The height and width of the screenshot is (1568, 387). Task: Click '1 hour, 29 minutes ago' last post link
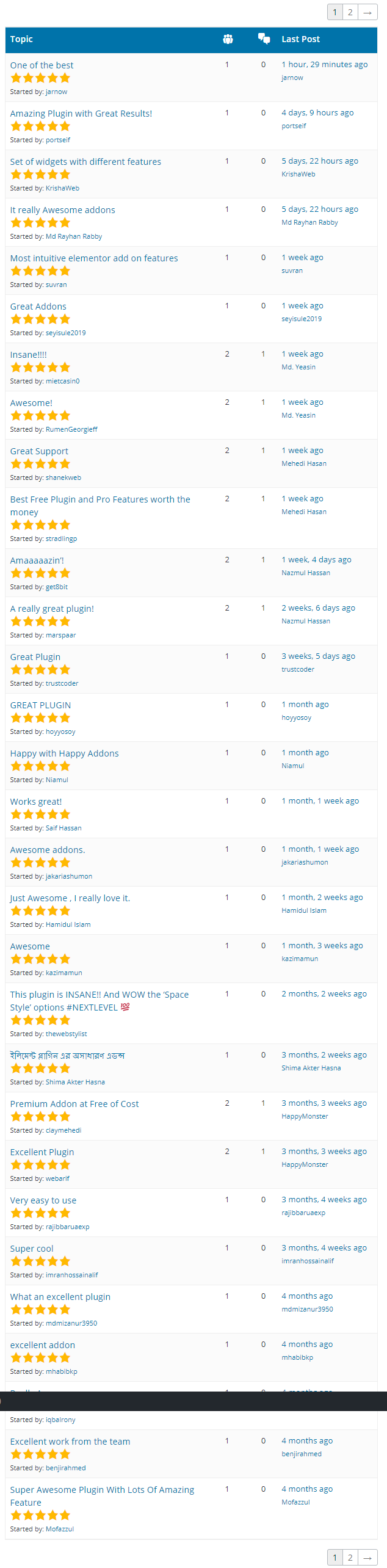click(325, 65)
